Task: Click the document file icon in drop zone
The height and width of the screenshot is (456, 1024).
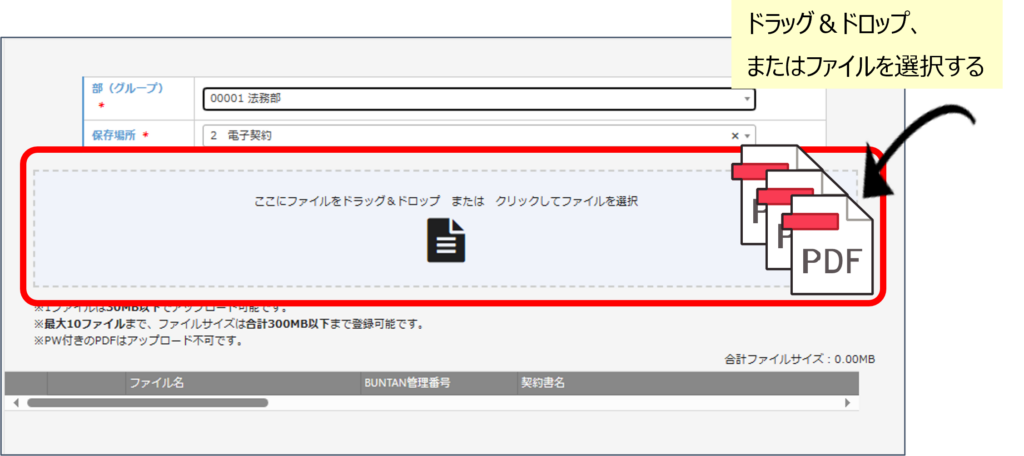Action: coord(446,240)
